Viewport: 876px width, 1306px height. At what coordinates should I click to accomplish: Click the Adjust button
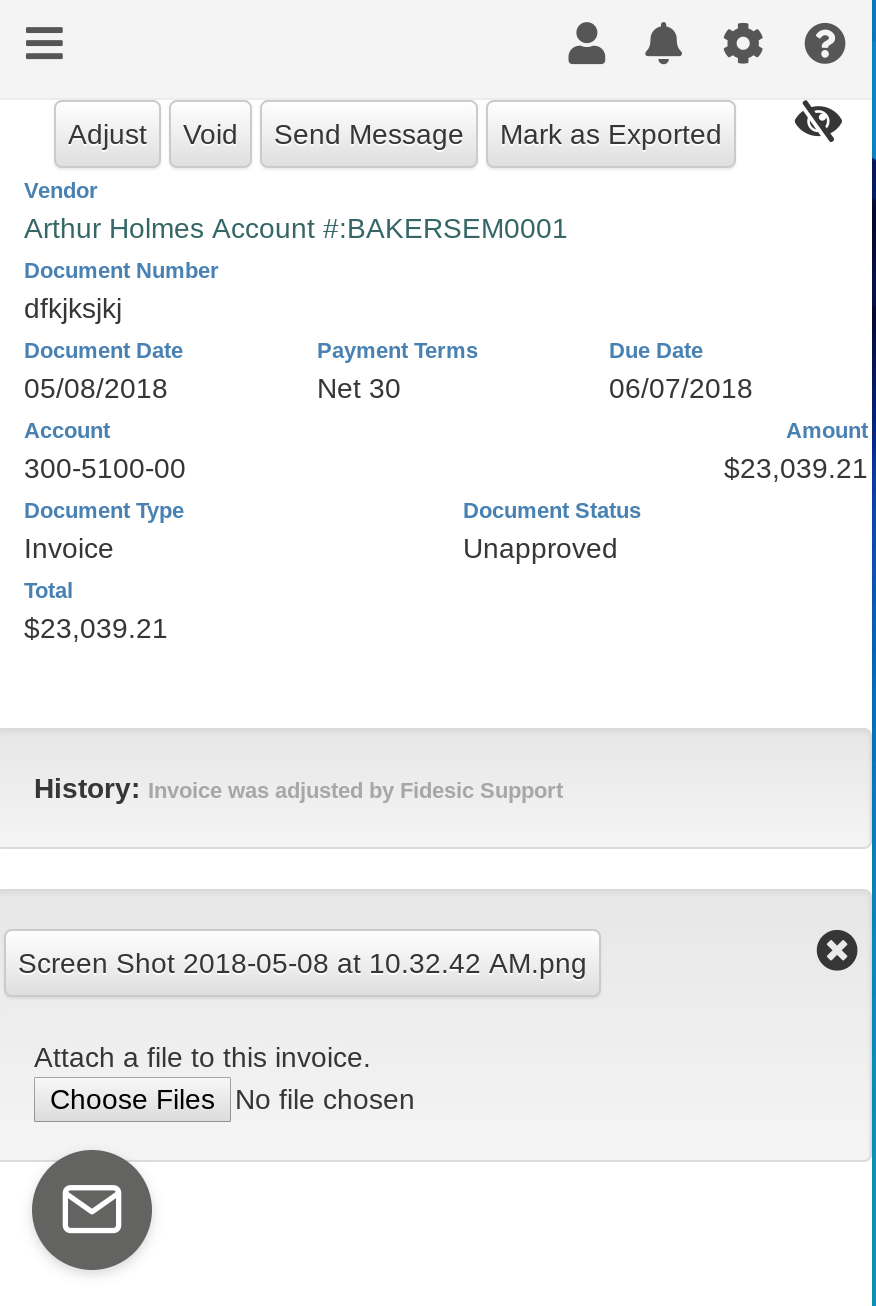click(107, 134)
